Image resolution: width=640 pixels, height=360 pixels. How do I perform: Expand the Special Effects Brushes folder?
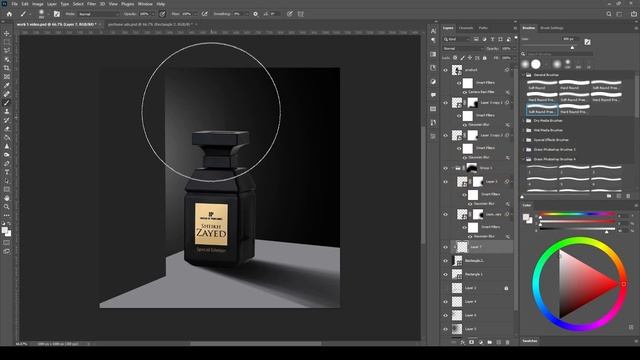pyautogui.click(x=523, y=140)
